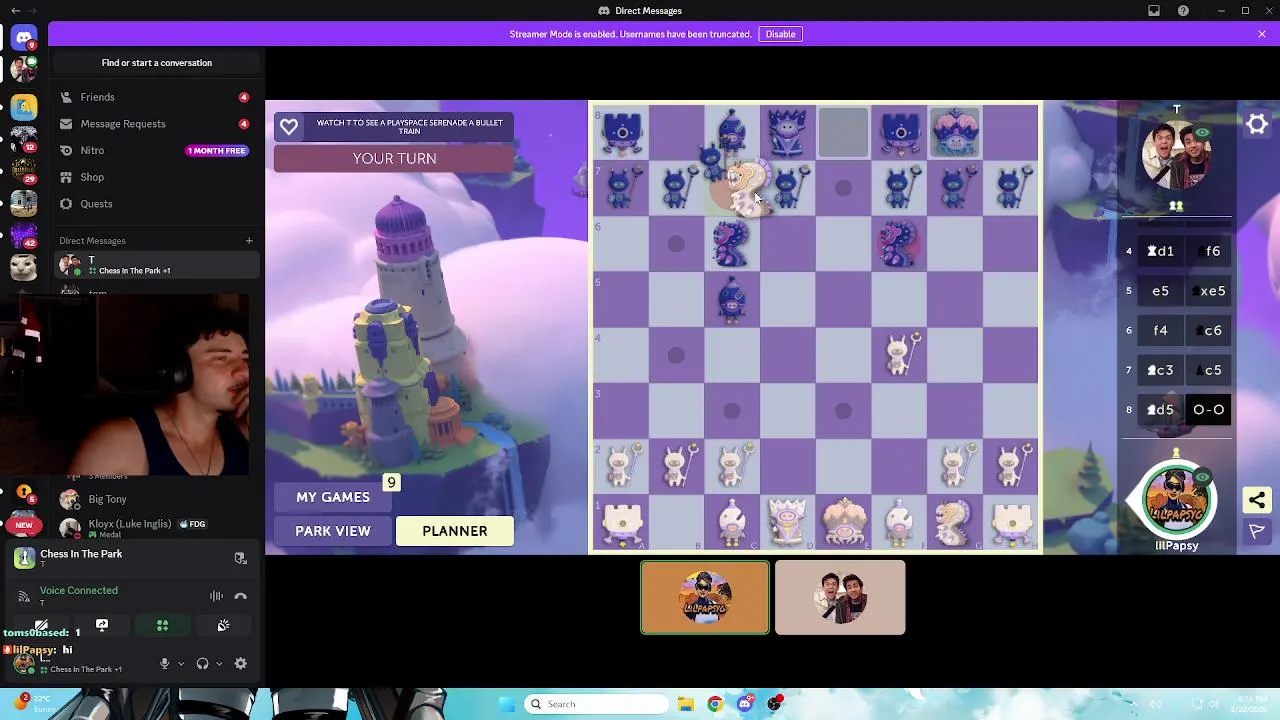Click the pop-out activity icon next to Chess In The Park
The image size is (1280, 720).
(x=240, y=558)
